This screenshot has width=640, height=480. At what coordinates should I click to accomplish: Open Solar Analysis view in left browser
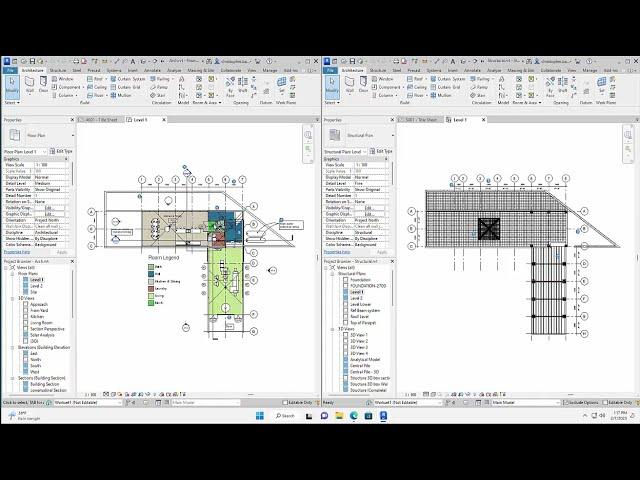(42, 335)
